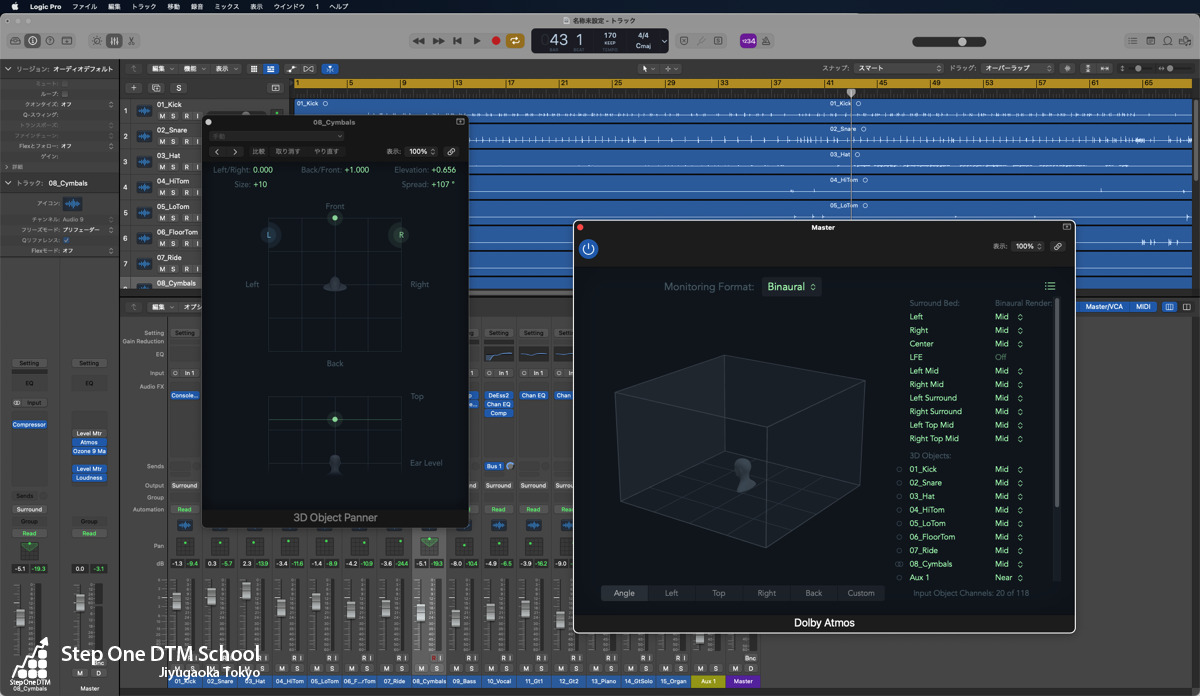Add a new track with plus button
The image size is (1200, 696).
pos(135,88)
